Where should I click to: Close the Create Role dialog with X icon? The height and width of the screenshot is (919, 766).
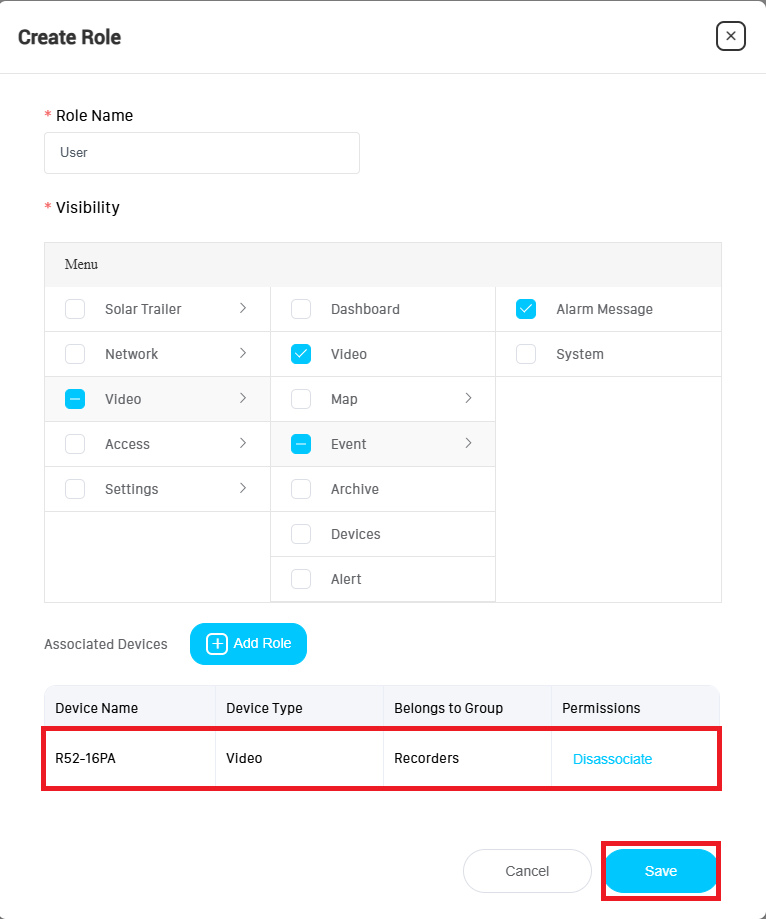tap(731, 36)
